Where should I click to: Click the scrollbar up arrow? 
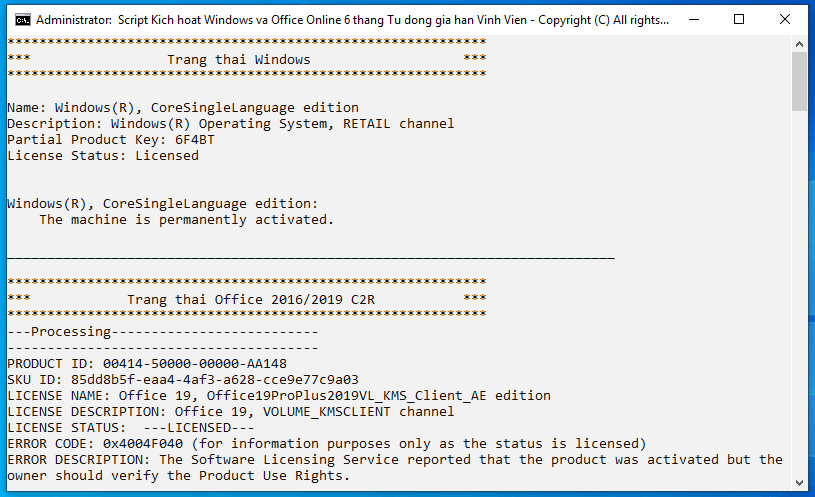pyautogui.click(x=799, y=43)
